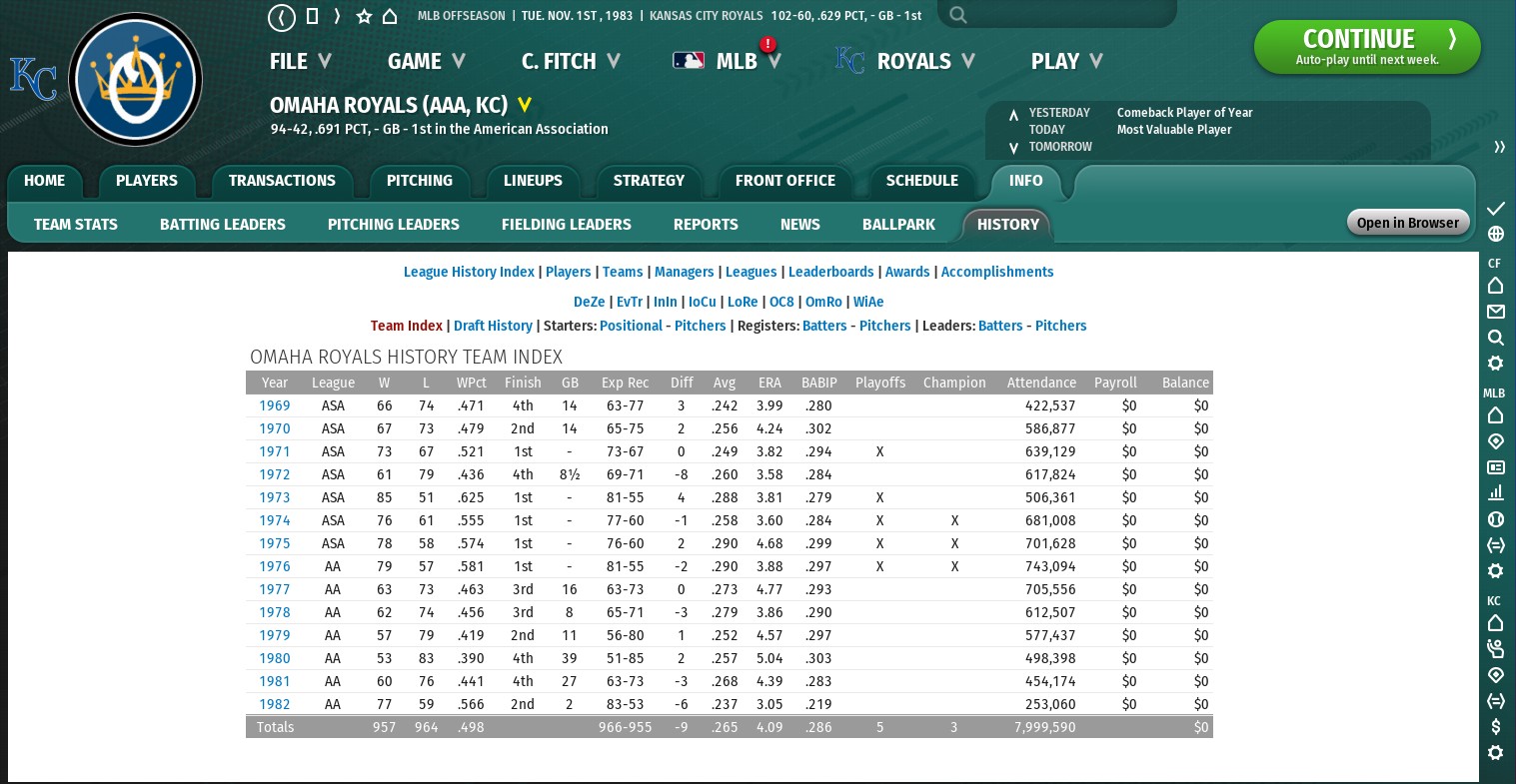Click the baseball icon in the sidebar

click(x=1495, y=519)
